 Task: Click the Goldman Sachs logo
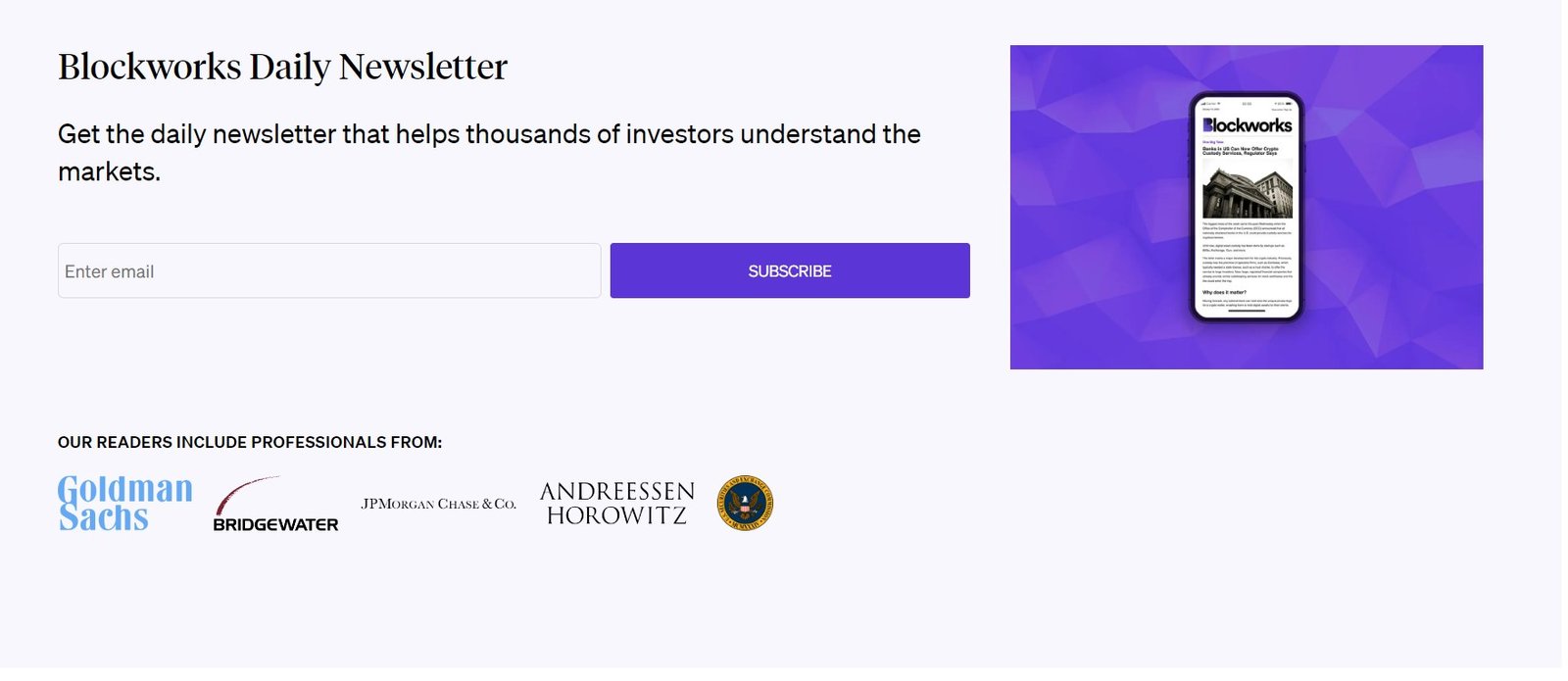tap(125, 504)
